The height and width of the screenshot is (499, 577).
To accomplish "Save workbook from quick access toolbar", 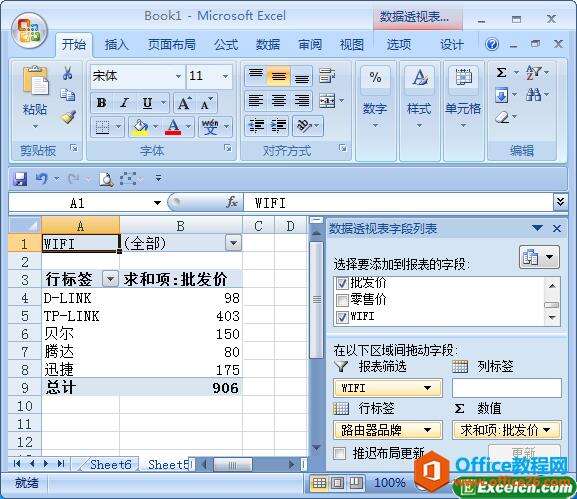I will 20,179.
